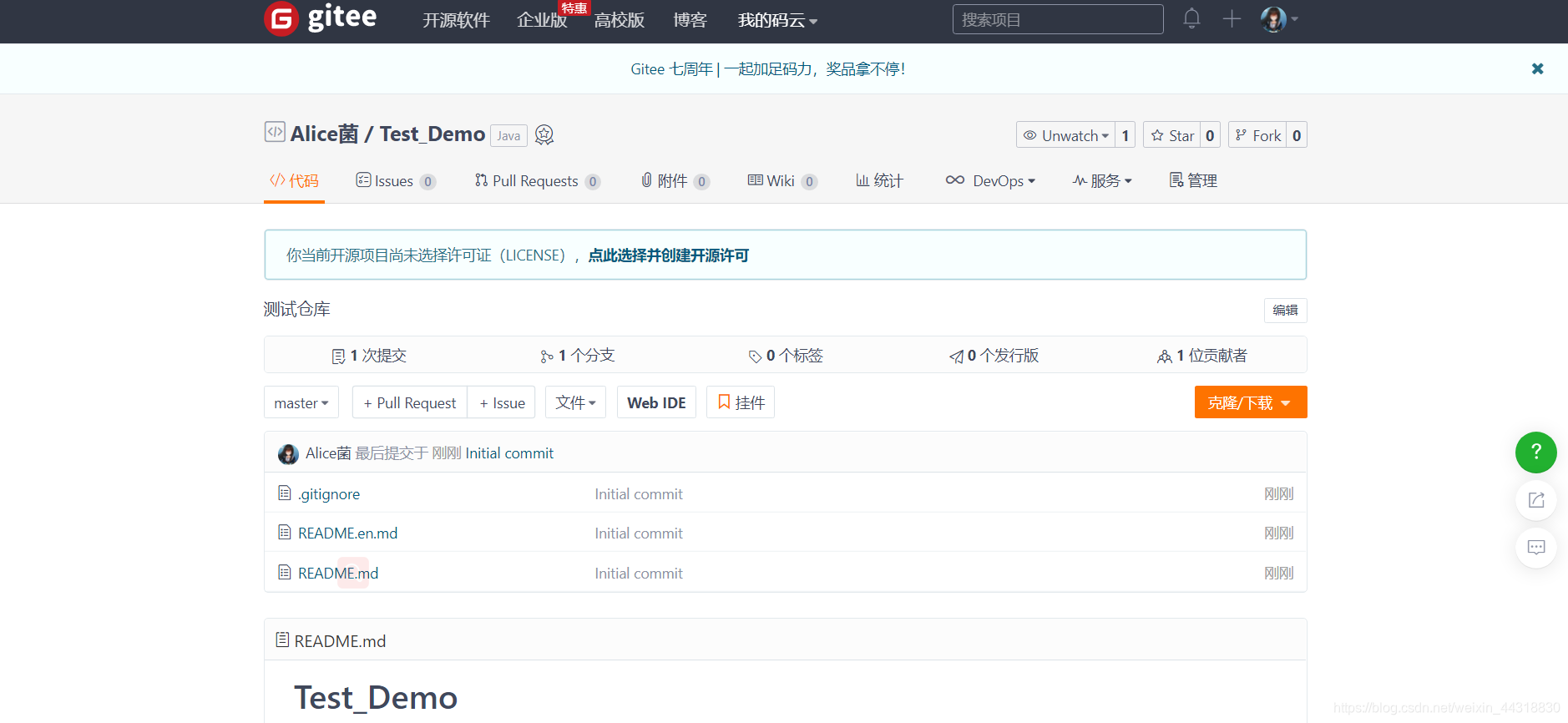Expand the 我的码云 menu

777,20
